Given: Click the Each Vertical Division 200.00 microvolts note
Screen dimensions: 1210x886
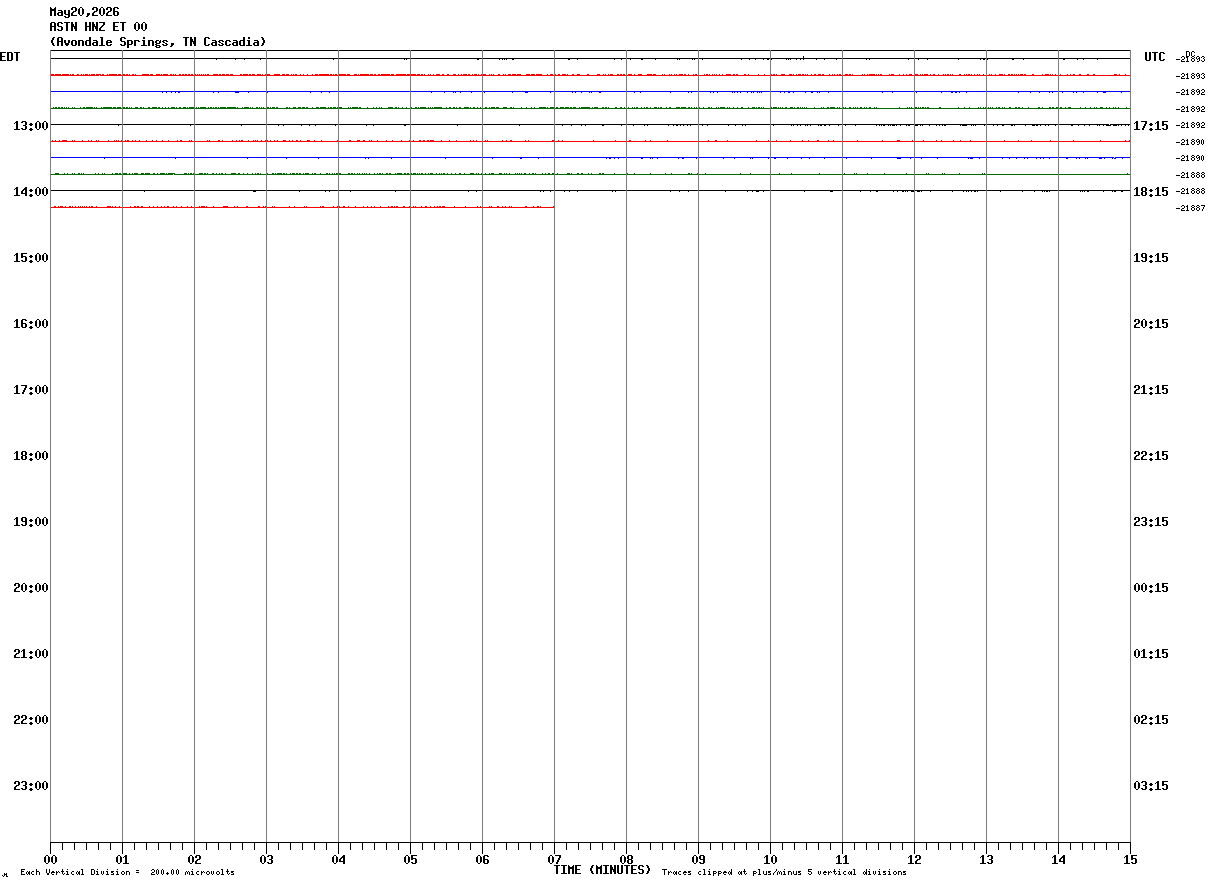Looking at the screenshot, I should tap(128, 873).
